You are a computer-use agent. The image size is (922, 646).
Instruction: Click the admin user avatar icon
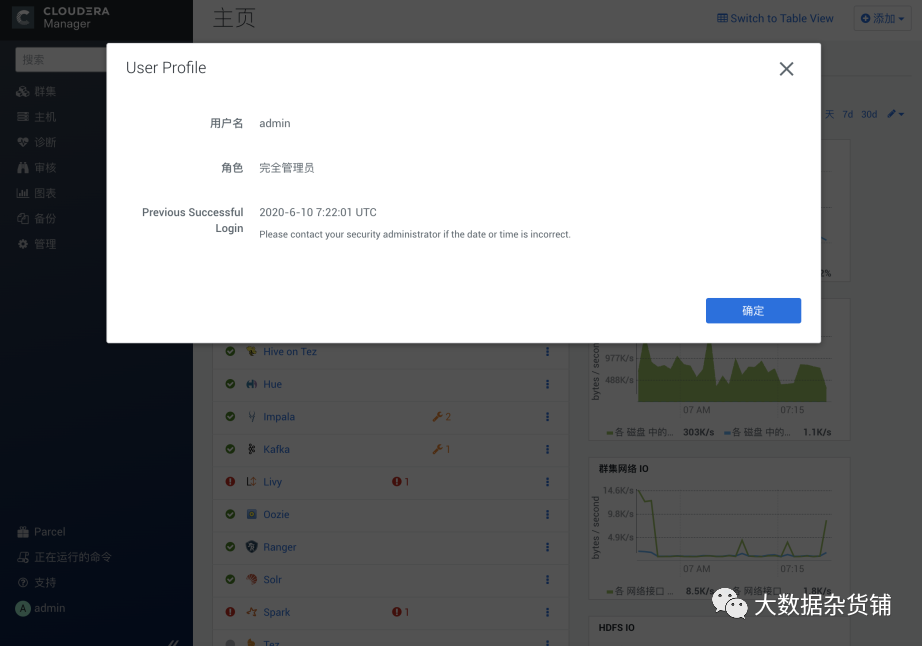click(22, 608)
